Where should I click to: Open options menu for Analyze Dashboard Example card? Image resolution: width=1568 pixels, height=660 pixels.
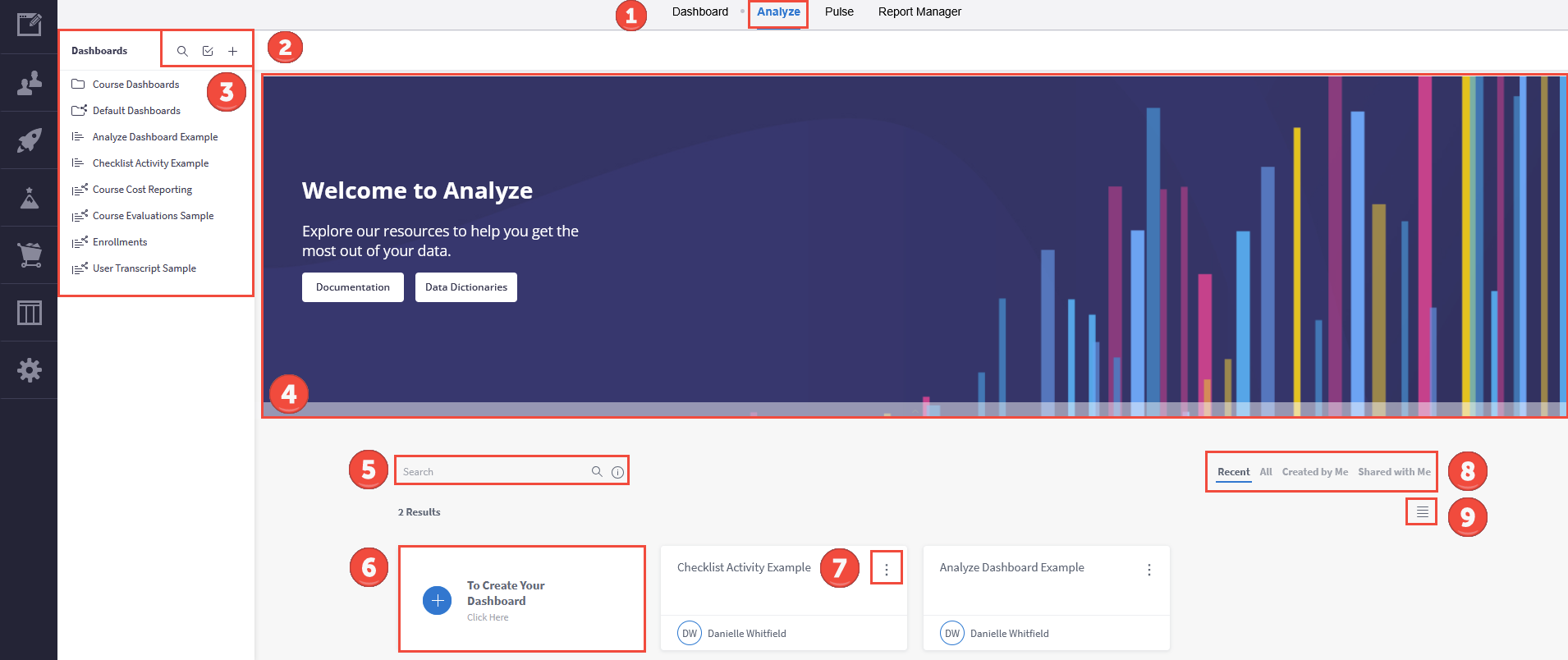1149,569
